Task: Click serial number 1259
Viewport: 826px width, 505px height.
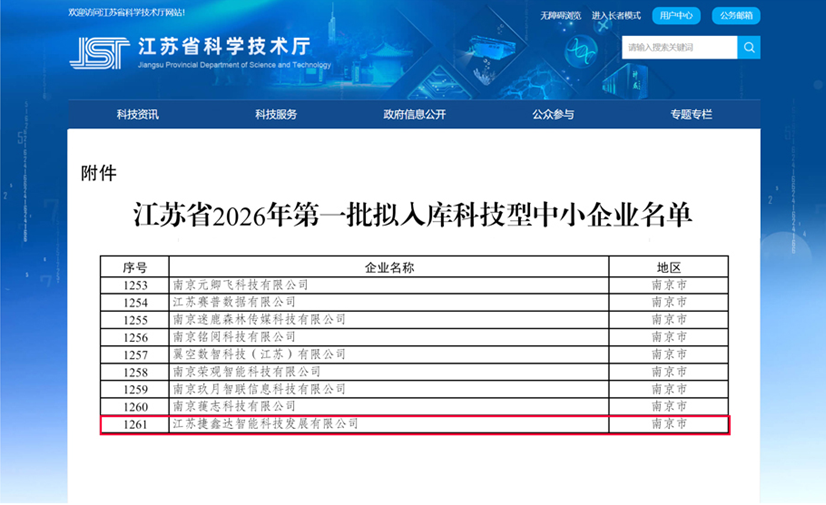Action: 135,390
